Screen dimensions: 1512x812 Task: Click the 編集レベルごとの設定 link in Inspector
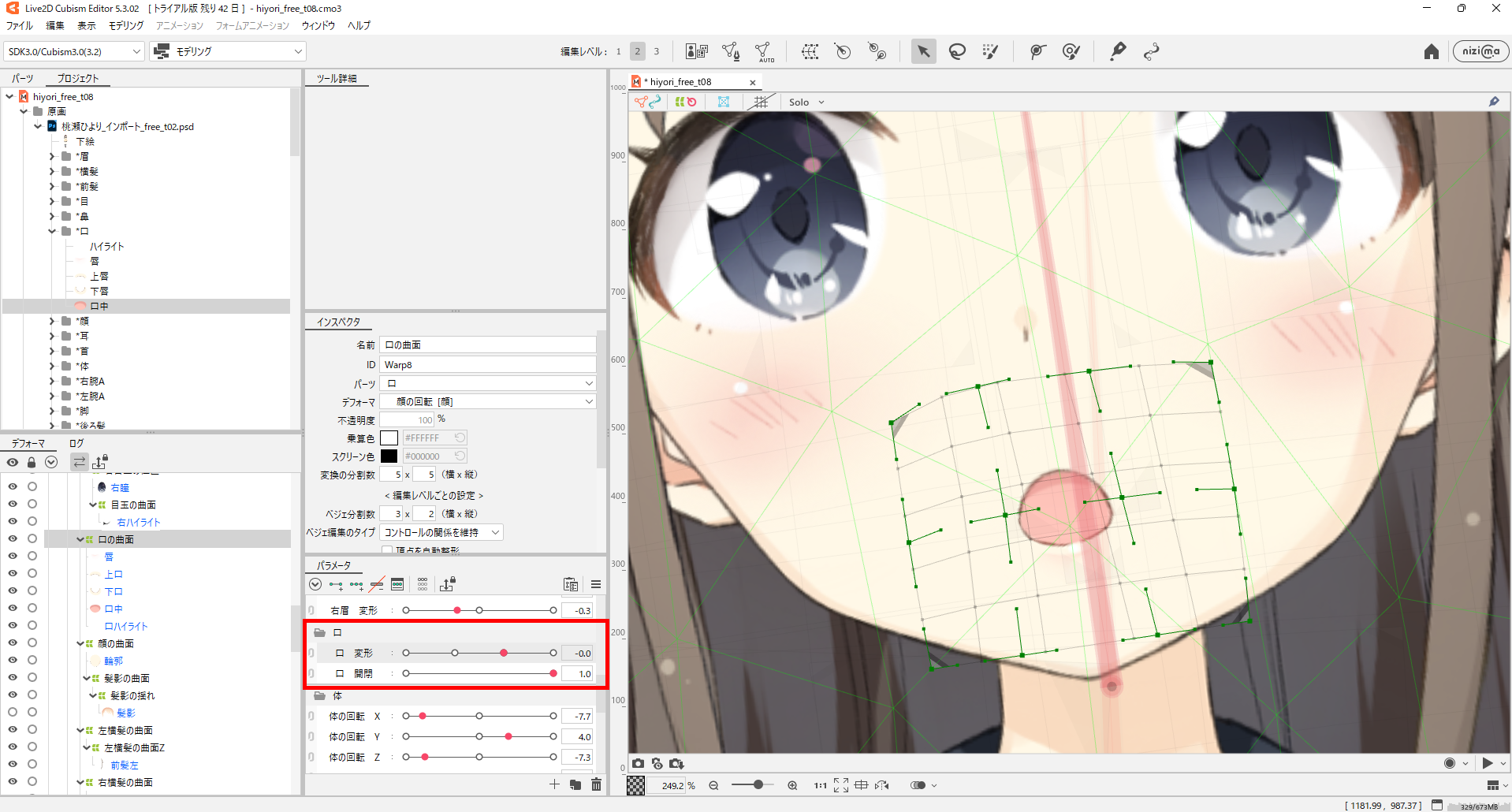coord(434,495)
